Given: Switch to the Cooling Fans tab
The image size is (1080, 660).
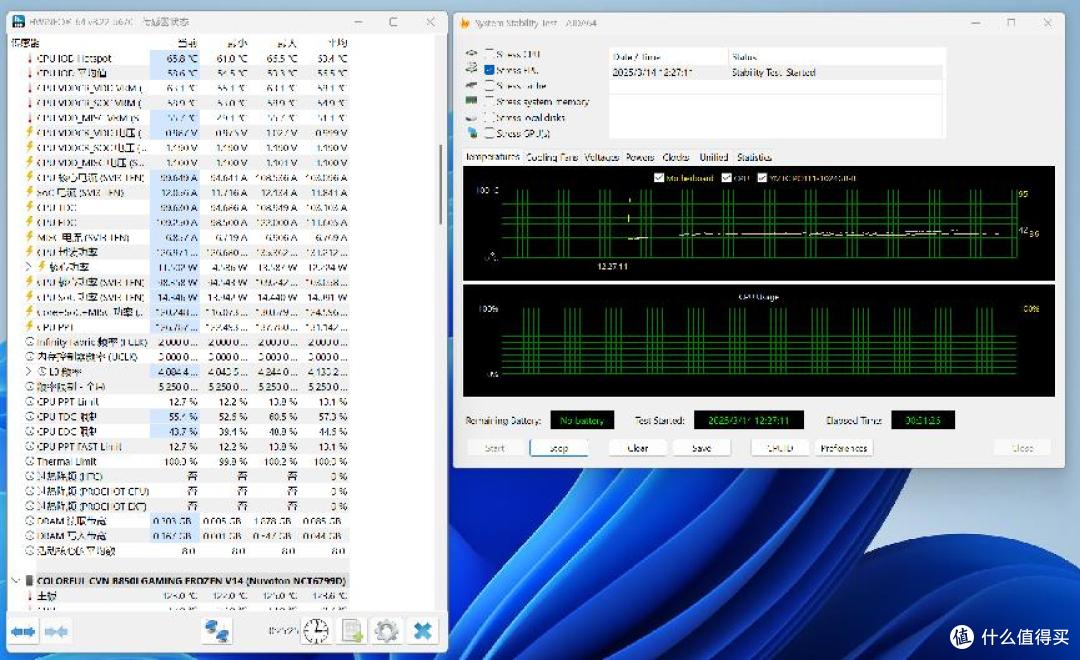Looking at the screenshot, I should [552, 157].
